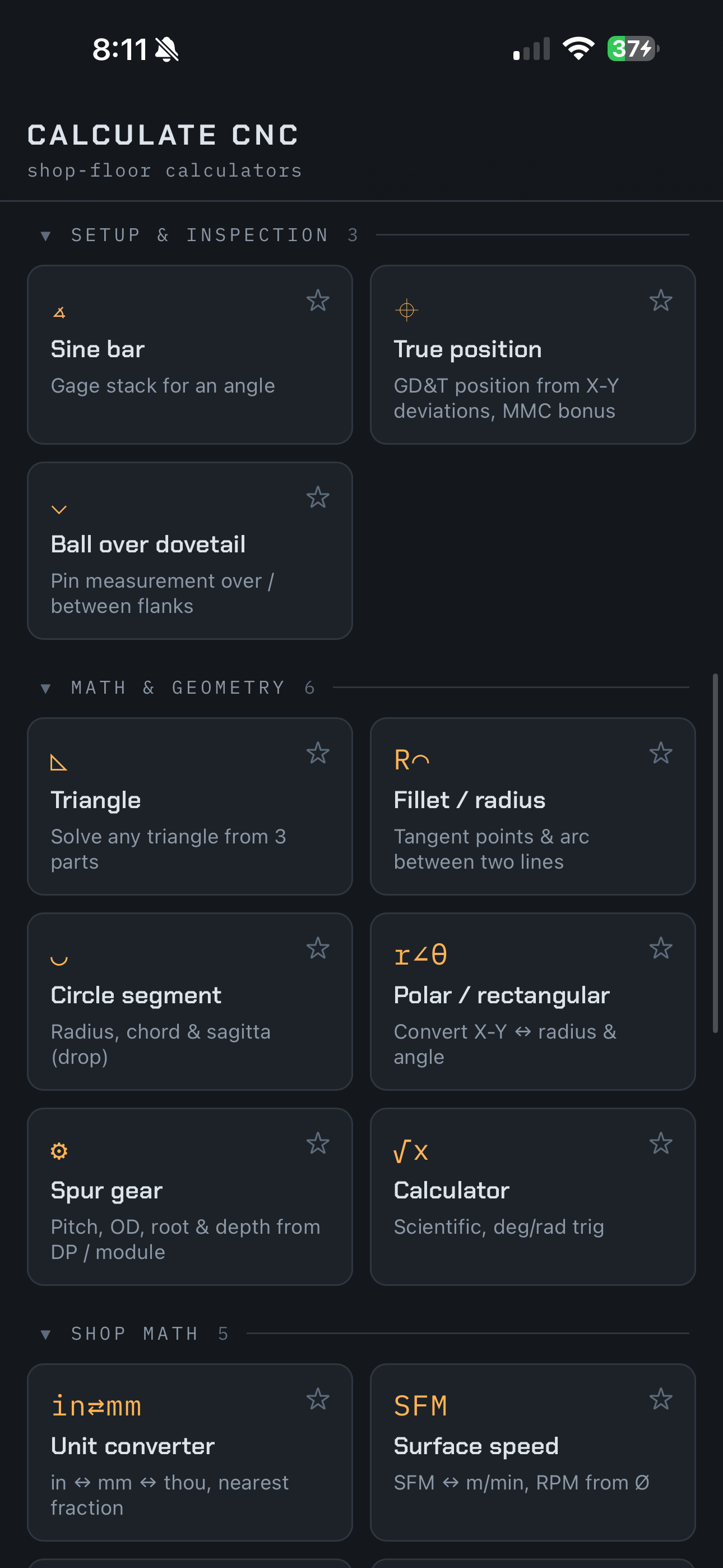Open the Ball over dovetail calculator
This screenshot has height=1568, width=723.
[x=190, y=551]
